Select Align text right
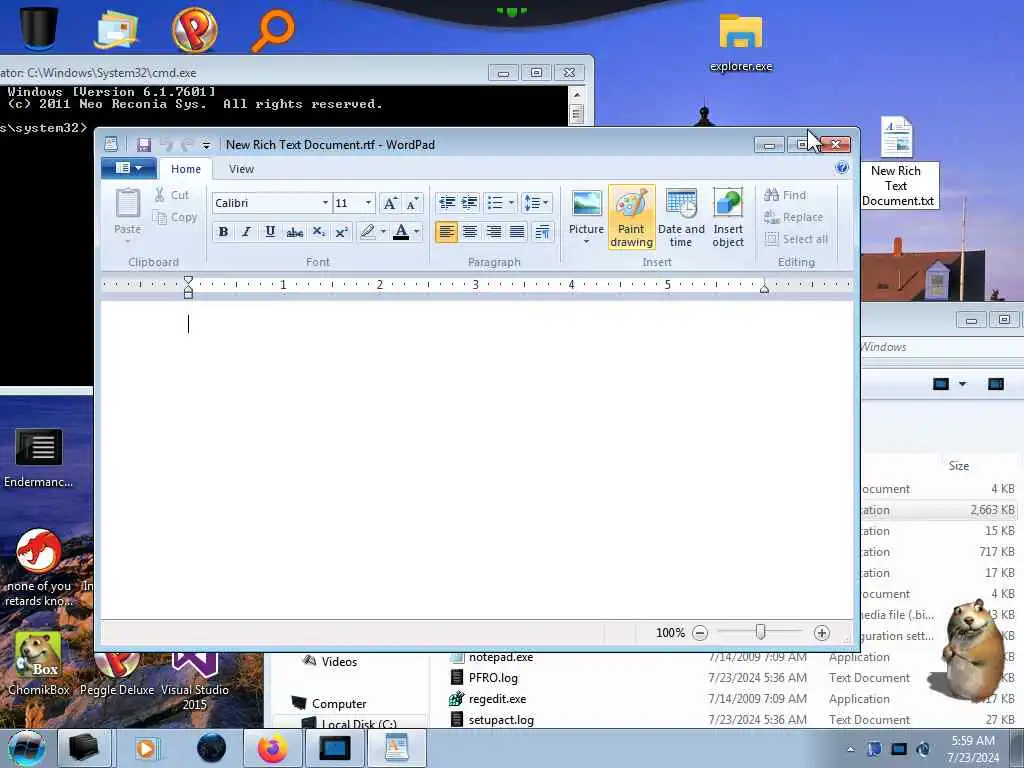The image size is (1024, 768). coord(494,232)
